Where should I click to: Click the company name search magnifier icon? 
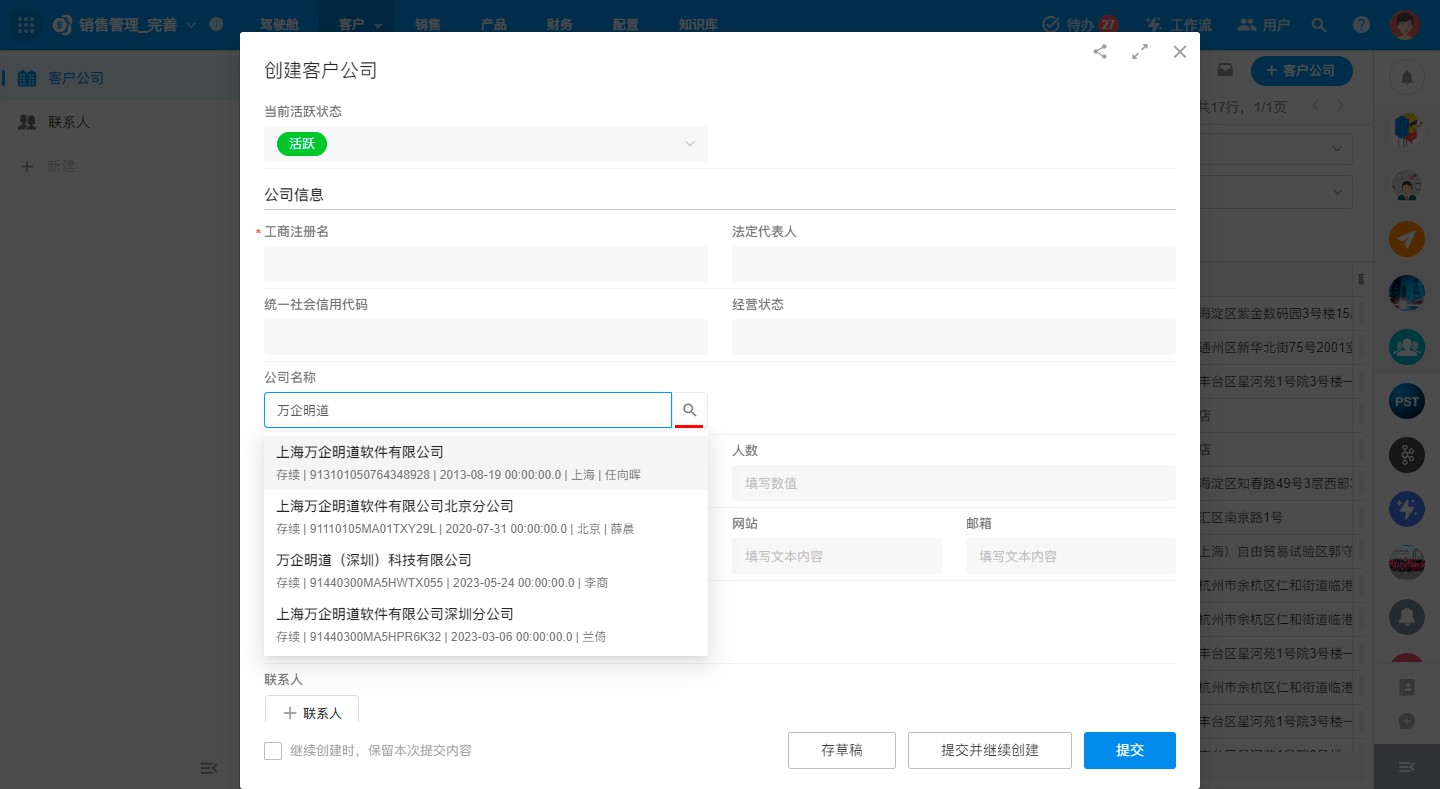[689, 410]
